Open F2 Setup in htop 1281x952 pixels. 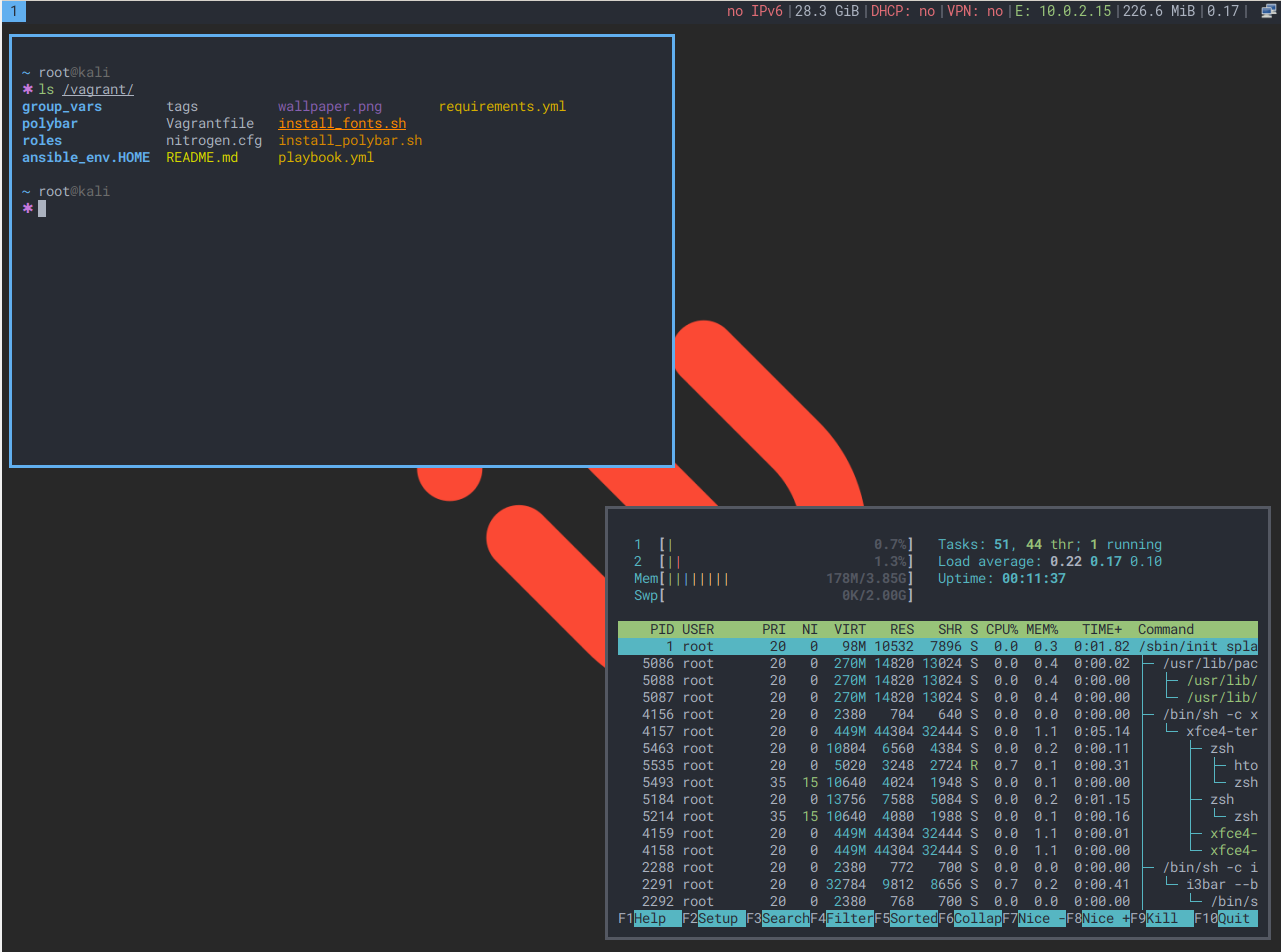point(714,918)
